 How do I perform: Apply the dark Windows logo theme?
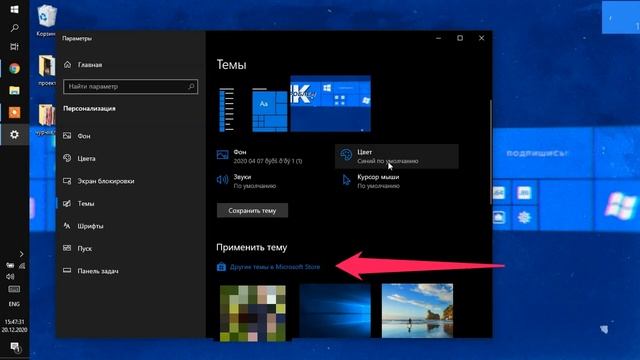click(335, 311)
